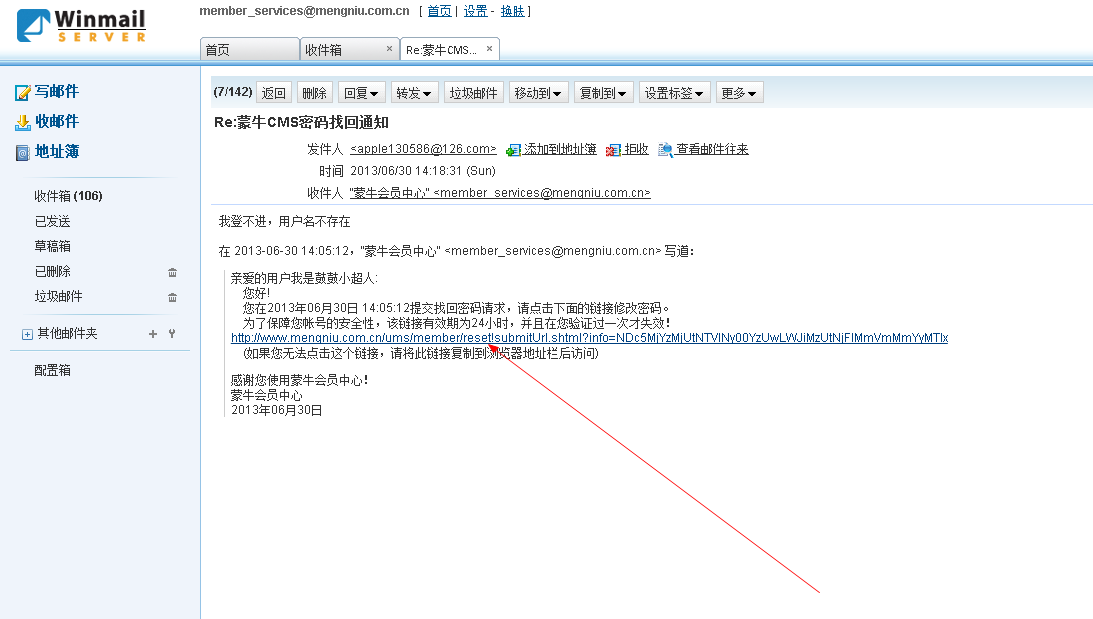1093x619 pixels.
Task: Open the 收件箱 (106) folder
Action: tap(68, 196)
